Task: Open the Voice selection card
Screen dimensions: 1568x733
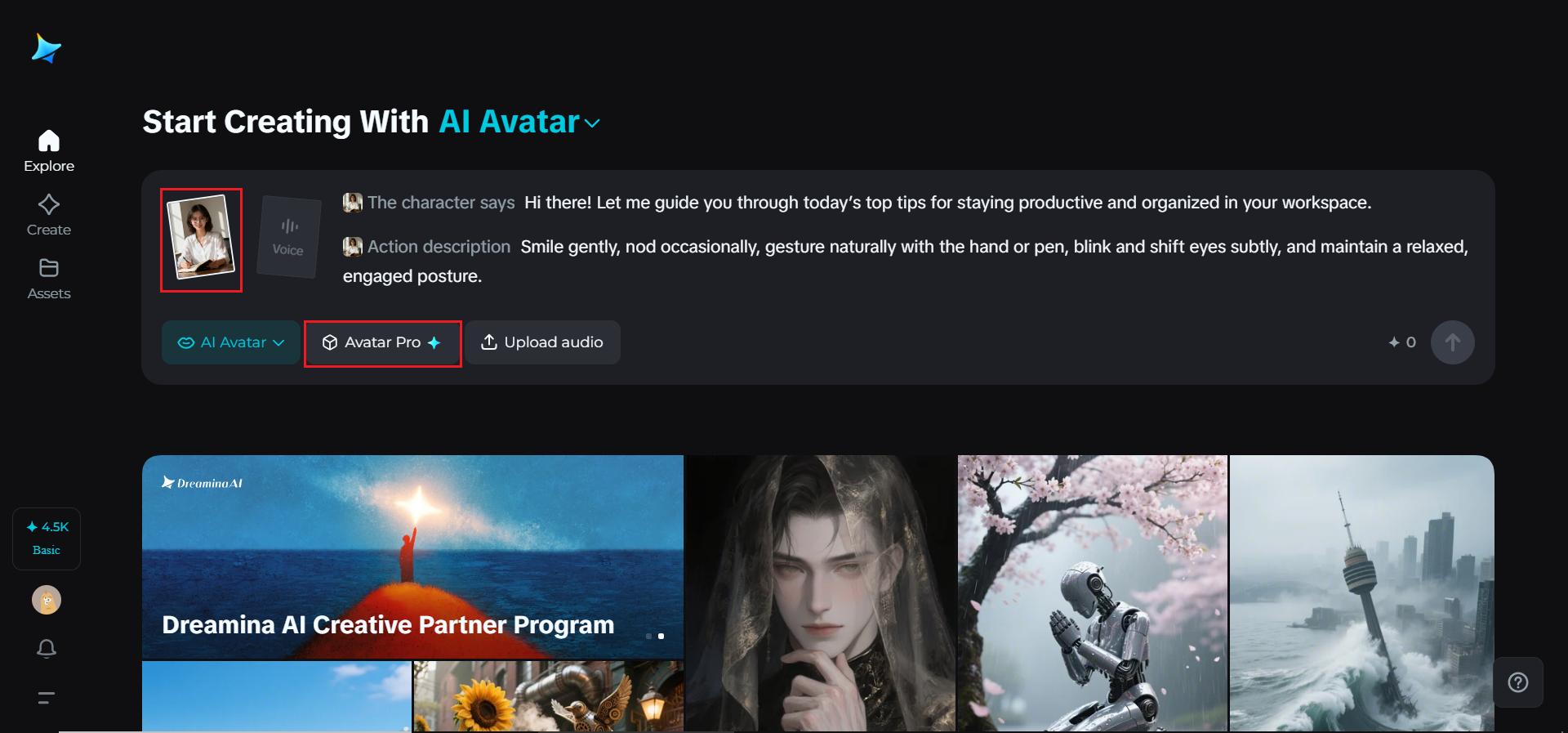Action: 288,237
